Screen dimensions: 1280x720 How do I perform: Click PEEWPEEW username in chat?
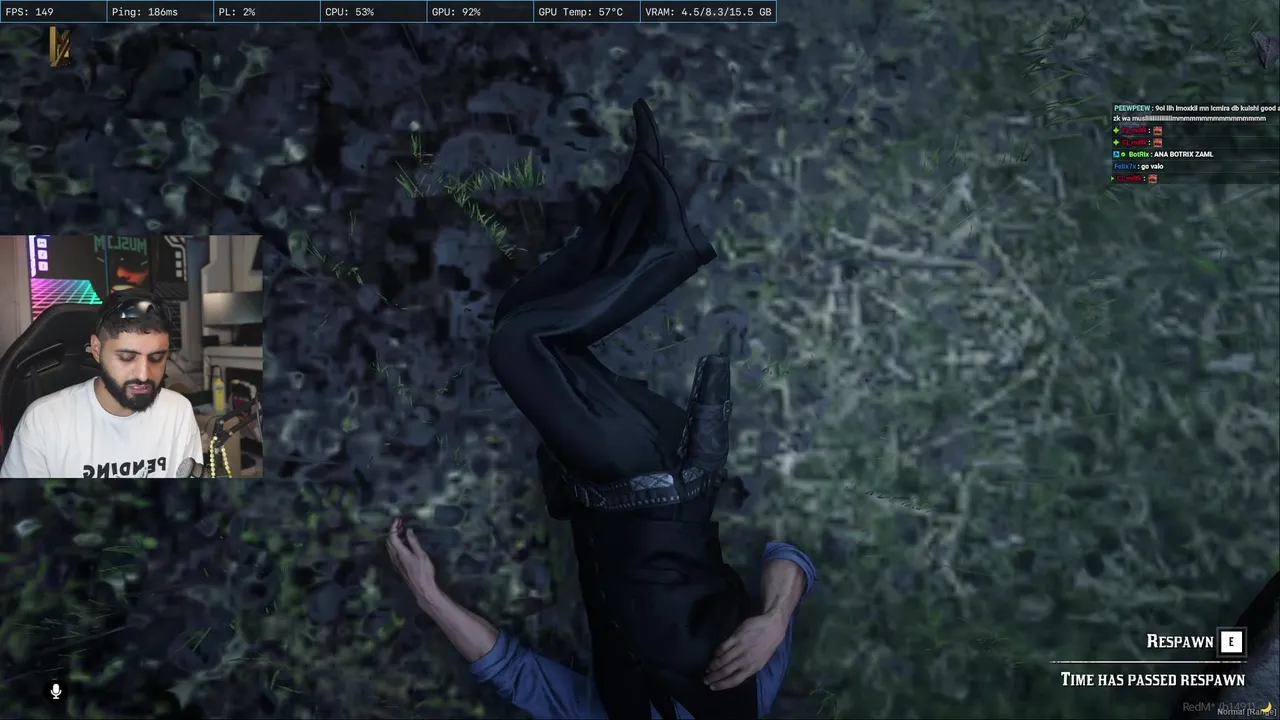point(1132,108)
